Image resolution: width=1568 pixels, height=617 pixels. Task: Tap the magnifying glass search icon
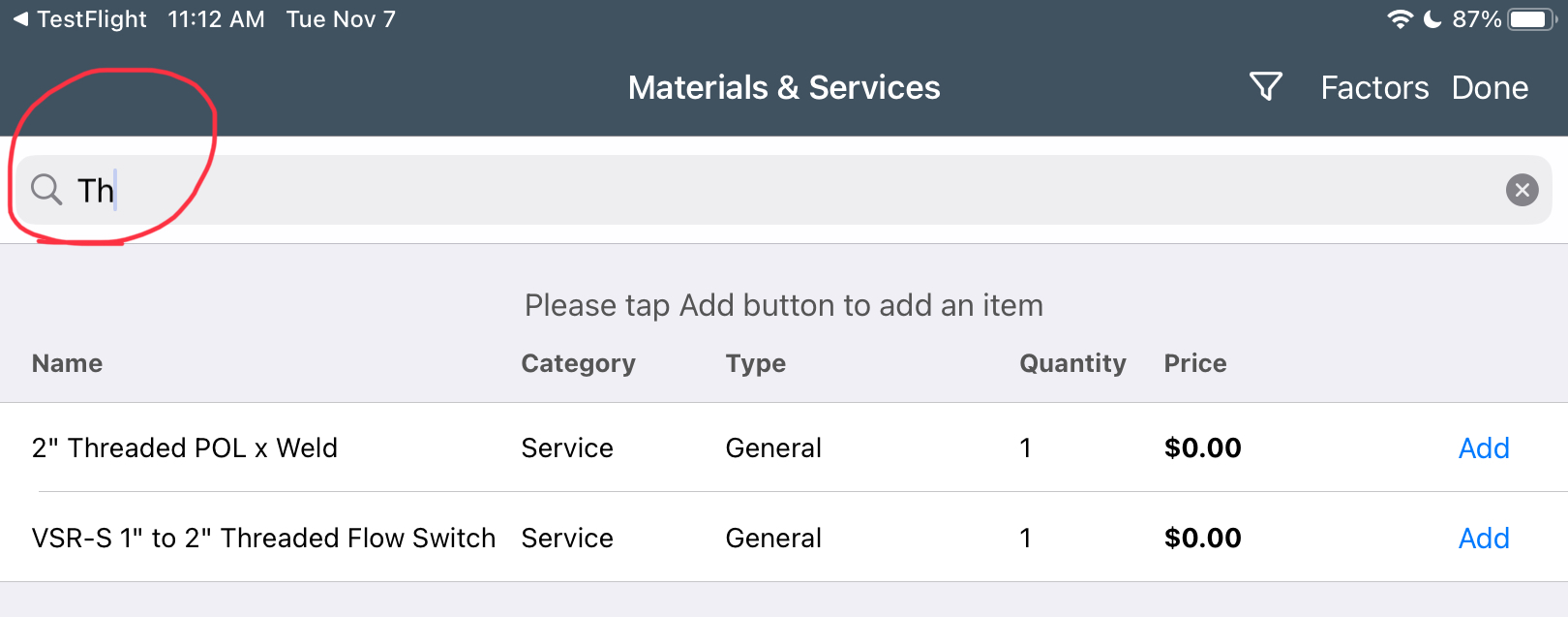click(x=46, y=190)
